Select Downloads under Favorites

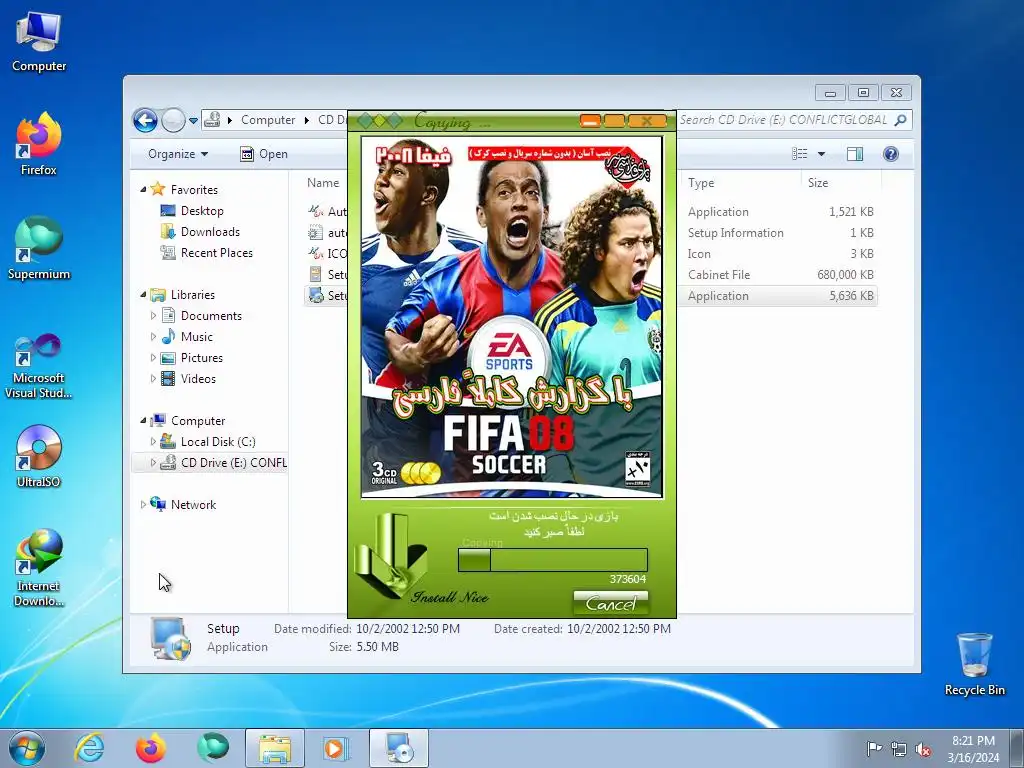point(210,232)
